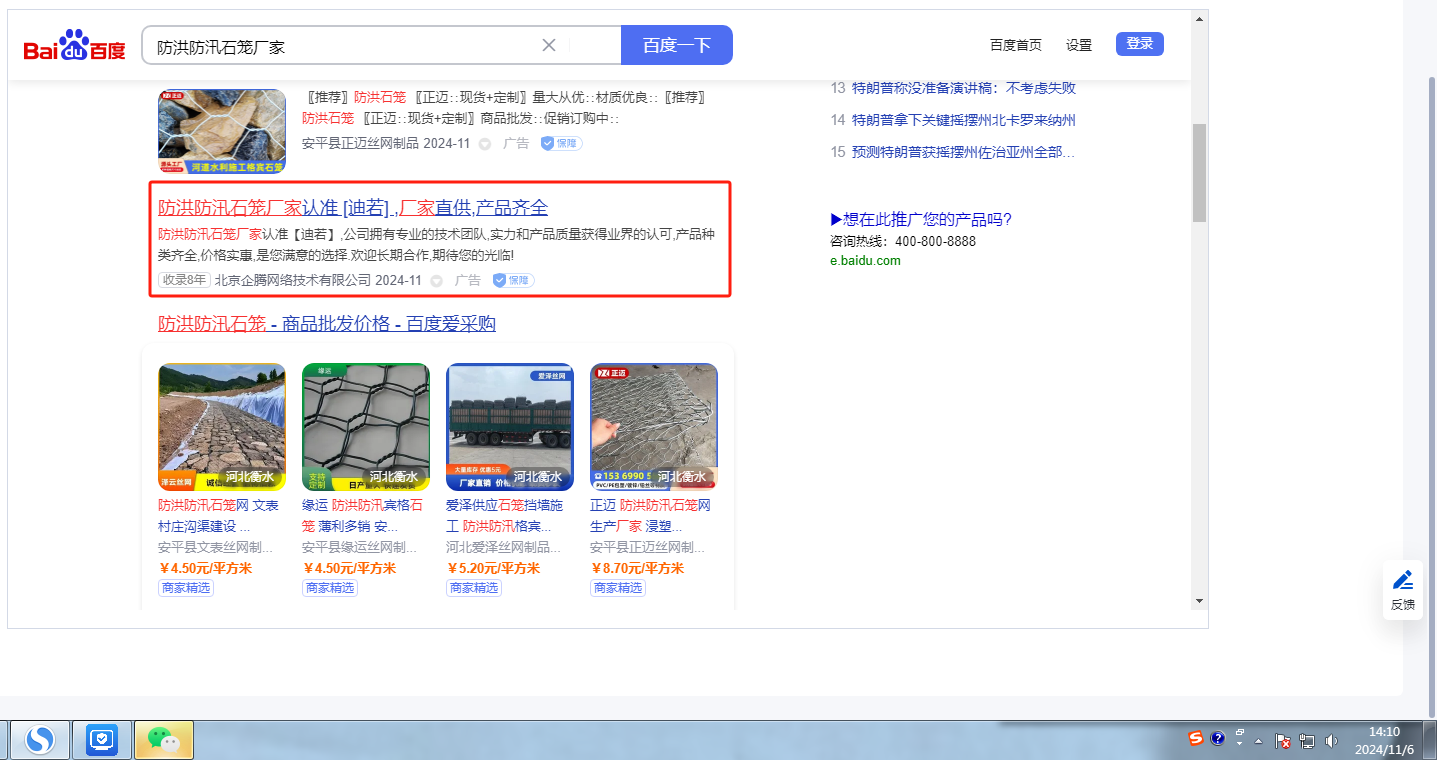Open 爱泽丝网 truck product thumbnail
Image resolution: width=1437 pixels, height=760 pixels.
510,427
